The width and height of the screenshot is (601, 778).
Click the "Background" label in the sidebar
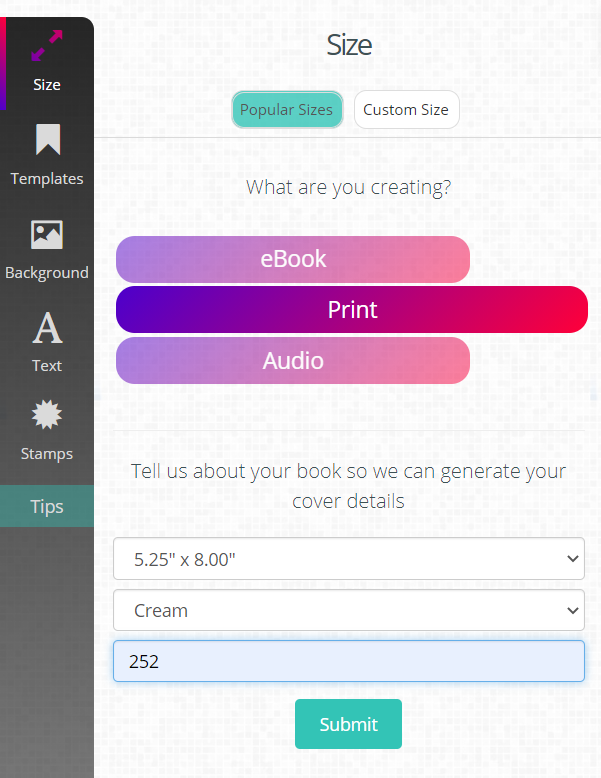(47, 273)
